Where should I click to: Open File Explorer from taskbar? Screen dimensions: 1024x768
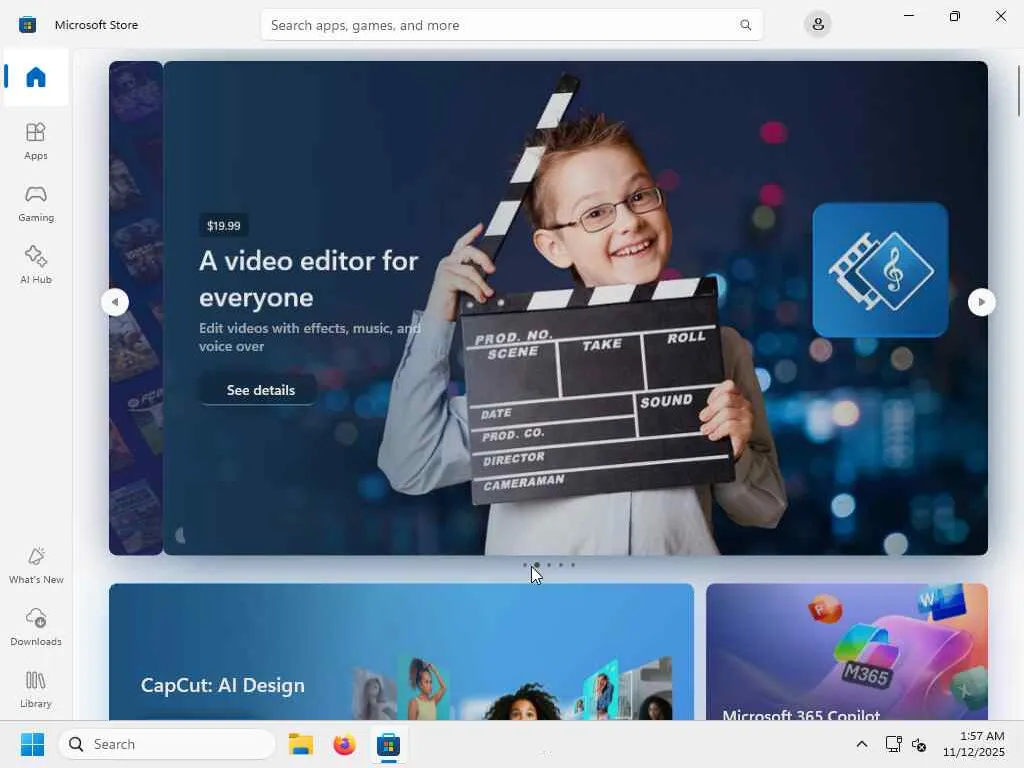301,744
